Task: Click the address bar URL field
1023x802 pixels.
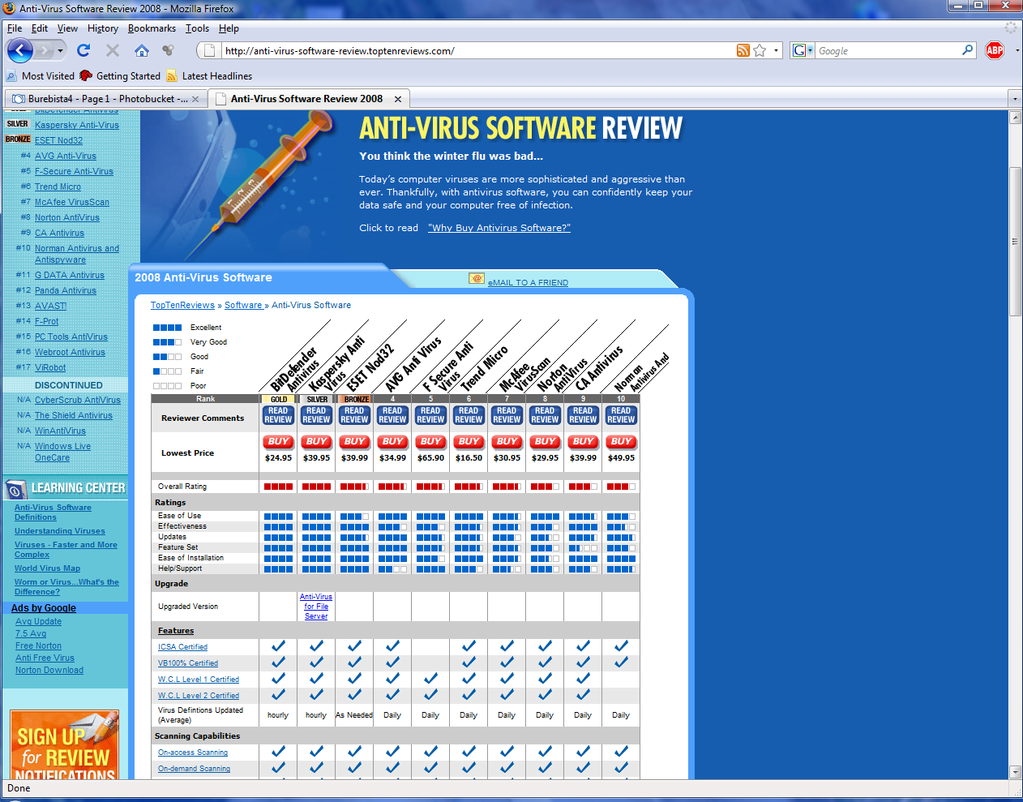Action: [478, 50]
